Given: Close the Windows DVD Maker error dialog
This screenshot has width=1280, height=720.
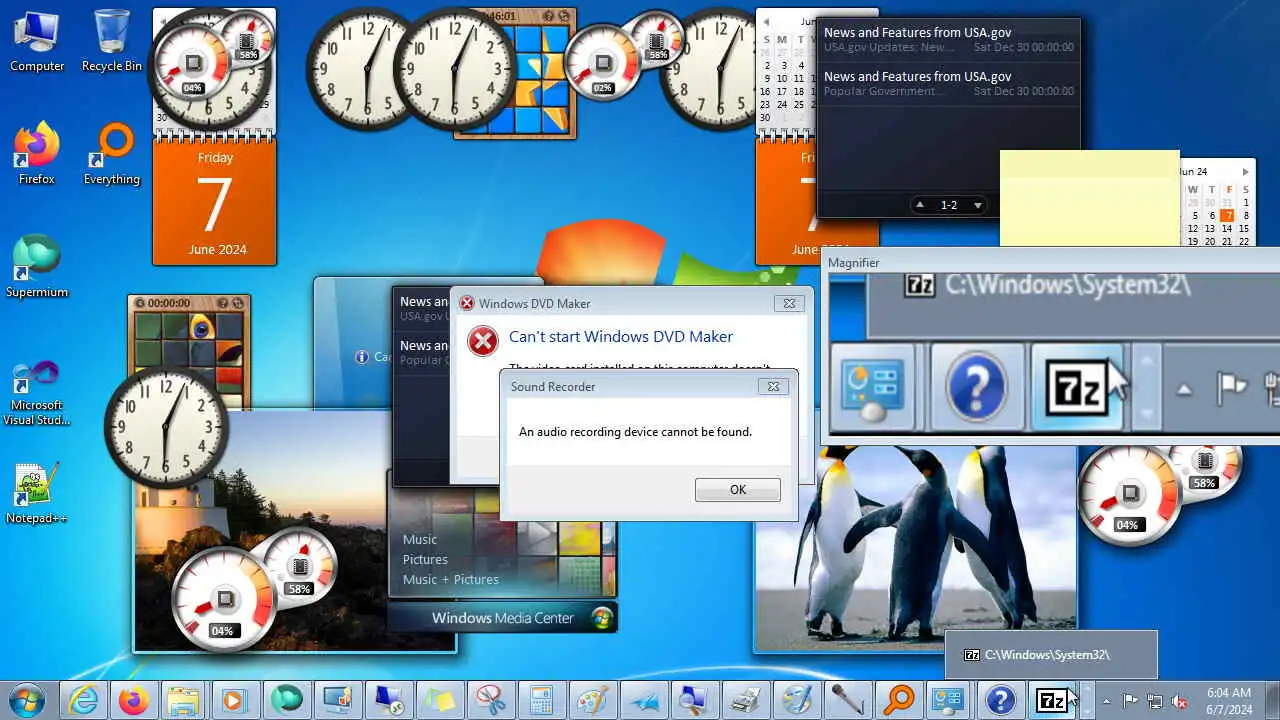Looking at the screenshot, I should pyautogui.click(x=789, y=303).
